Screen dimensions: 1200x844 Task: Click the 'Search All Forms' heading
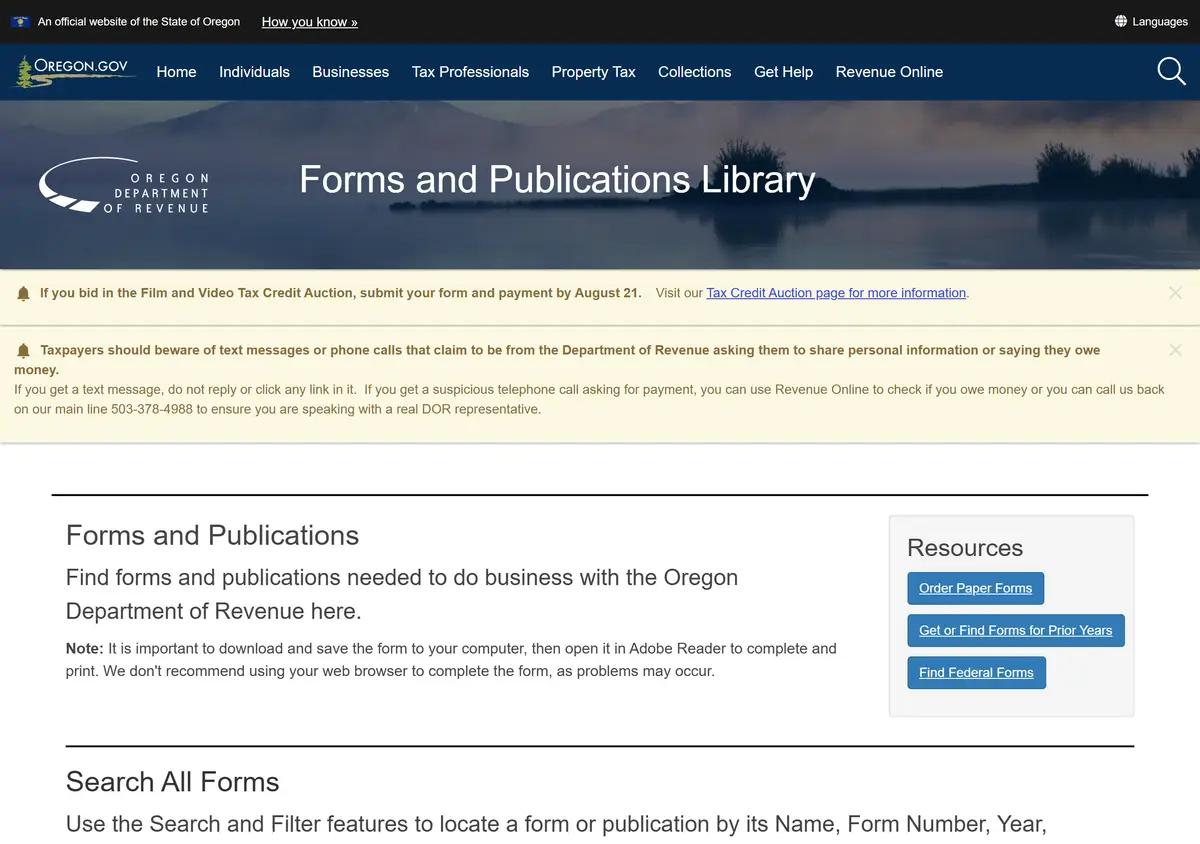click(172, 782)
